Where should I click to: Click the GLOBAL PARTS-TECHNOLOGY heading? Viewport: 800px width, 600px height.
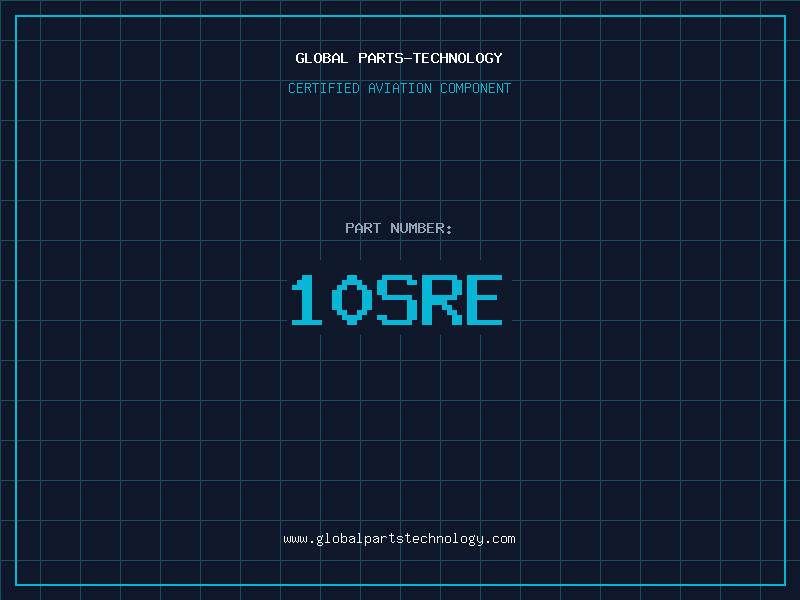pyautogui.click(x=399, y=58)
